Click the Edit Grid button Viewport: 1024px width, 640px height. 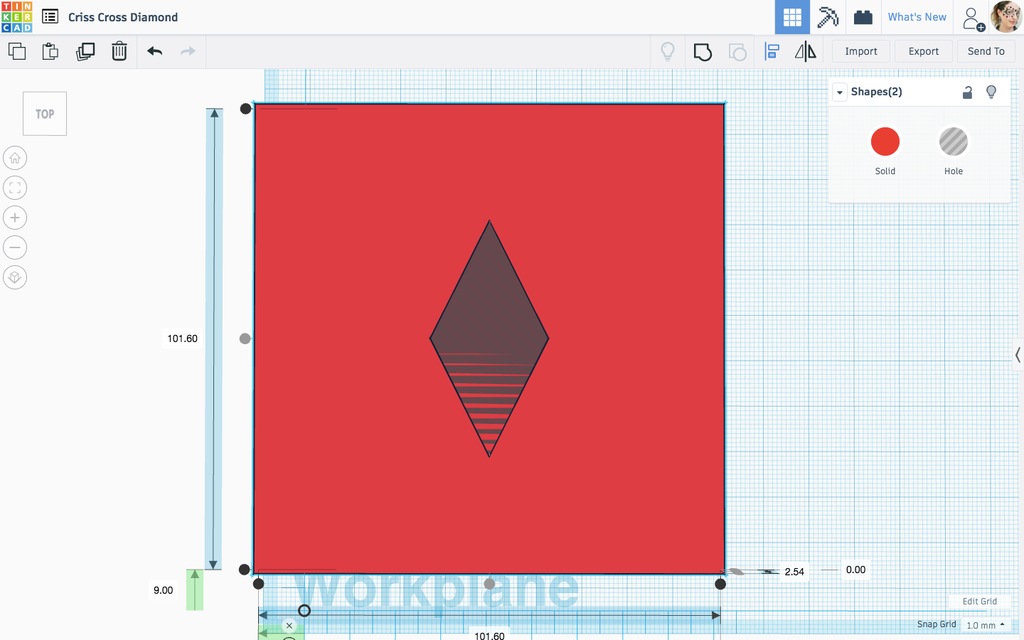(x=980, y=601)
